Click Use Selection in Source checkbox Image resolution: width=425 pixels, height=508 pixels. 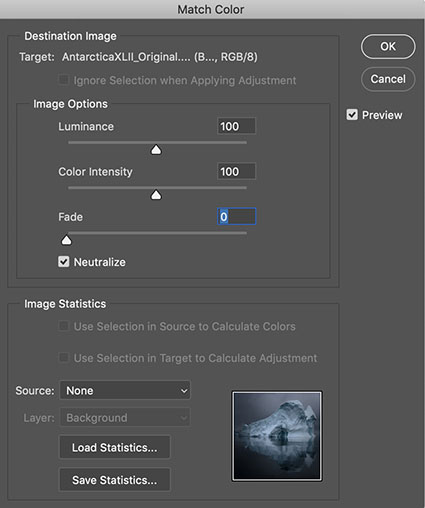click(x=63, y=326)
